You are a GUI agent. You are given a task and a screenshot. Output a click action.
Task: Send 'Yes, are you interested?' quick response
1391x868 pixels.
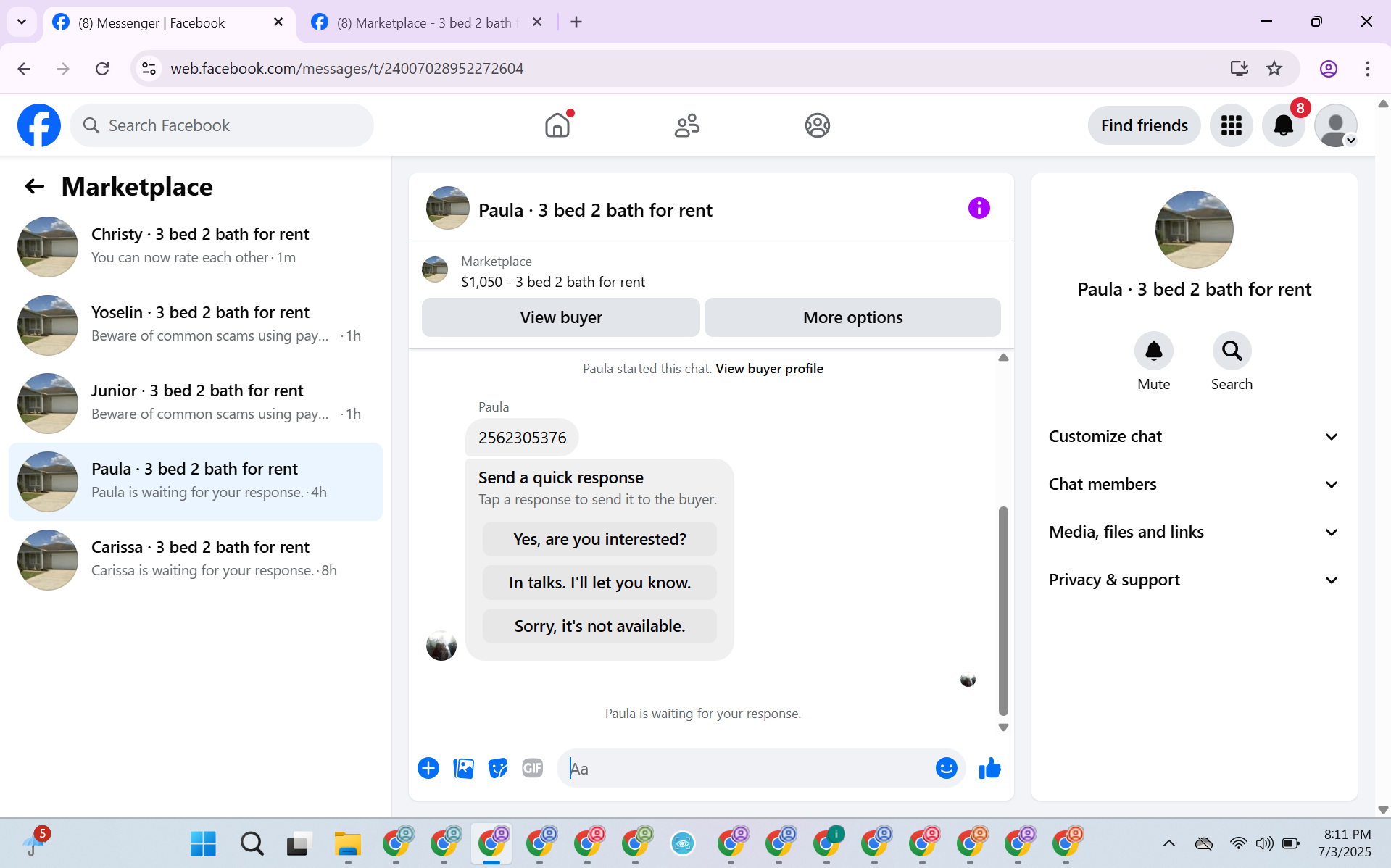pos(599,539)
